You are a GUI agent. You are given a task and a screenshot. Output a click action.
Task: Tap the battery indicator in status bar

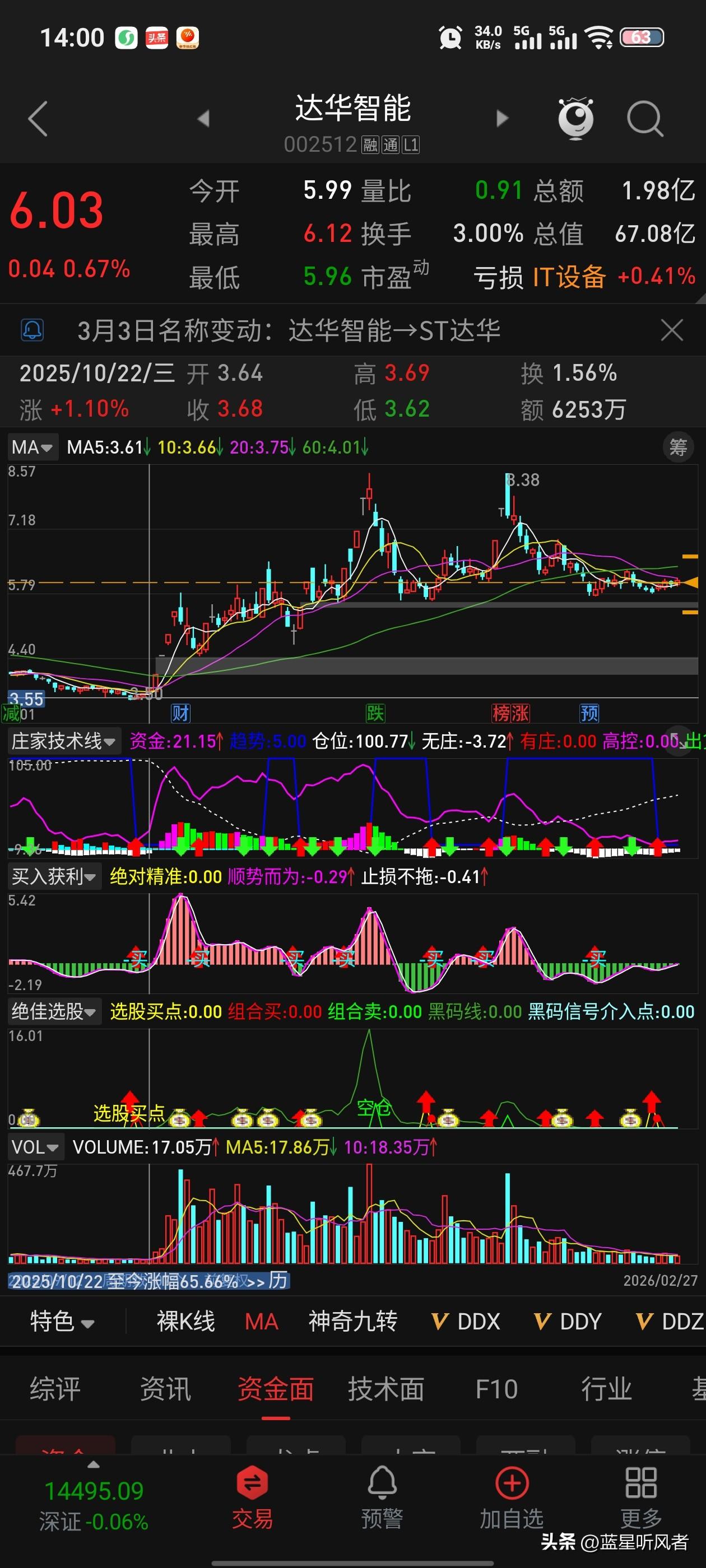coord(642,38)
